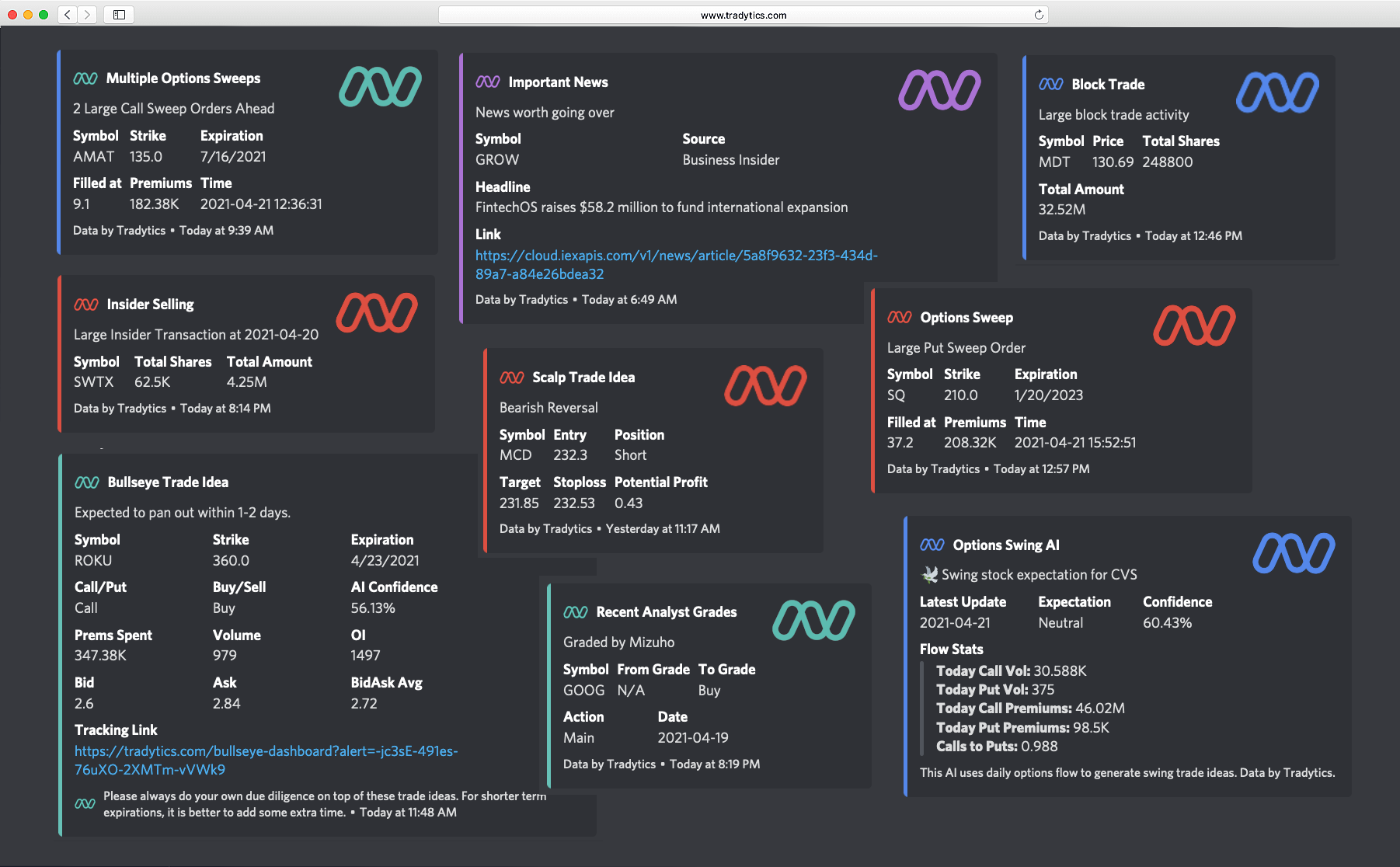Click the browser forward button
1400x867 pixels.
tap(87, 14)
